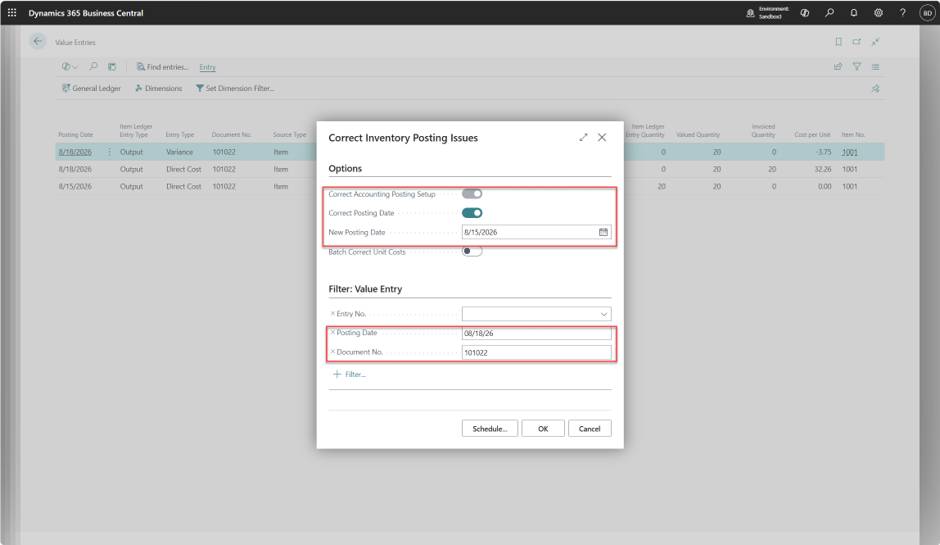This screenshot has width=940, height=545.
Task: Open General Ledger action
Action: pyautogui.click(x=91, y=88)
